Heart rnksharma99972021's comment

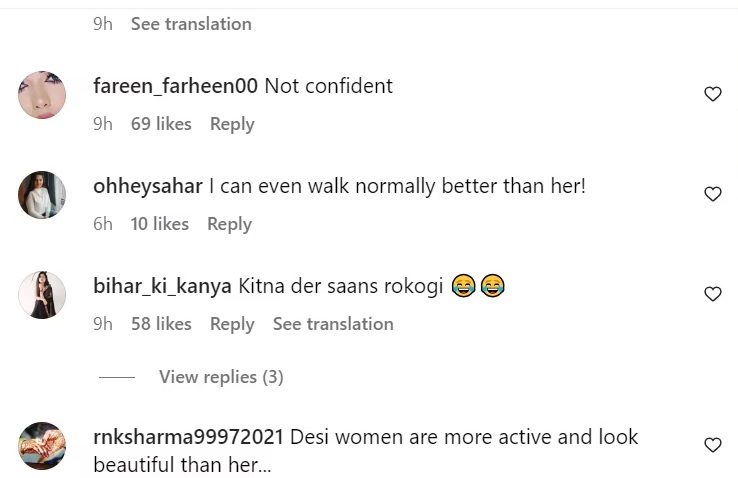713,445
